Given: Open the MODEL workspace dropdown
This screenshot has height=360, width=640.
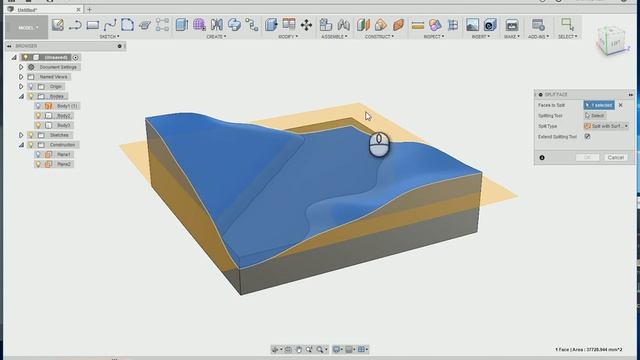Looking at the screenshot, I should click(27, 28).
